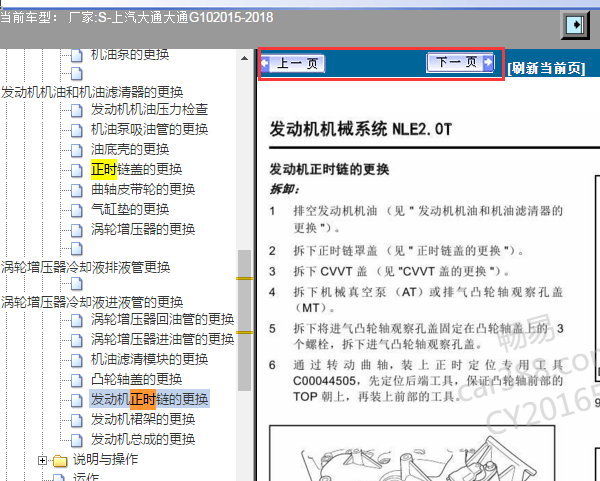Viewport: 600px width, 481px height.
Task: Open 油底壳的更换 entry
Action: click(x=130, y=149)
